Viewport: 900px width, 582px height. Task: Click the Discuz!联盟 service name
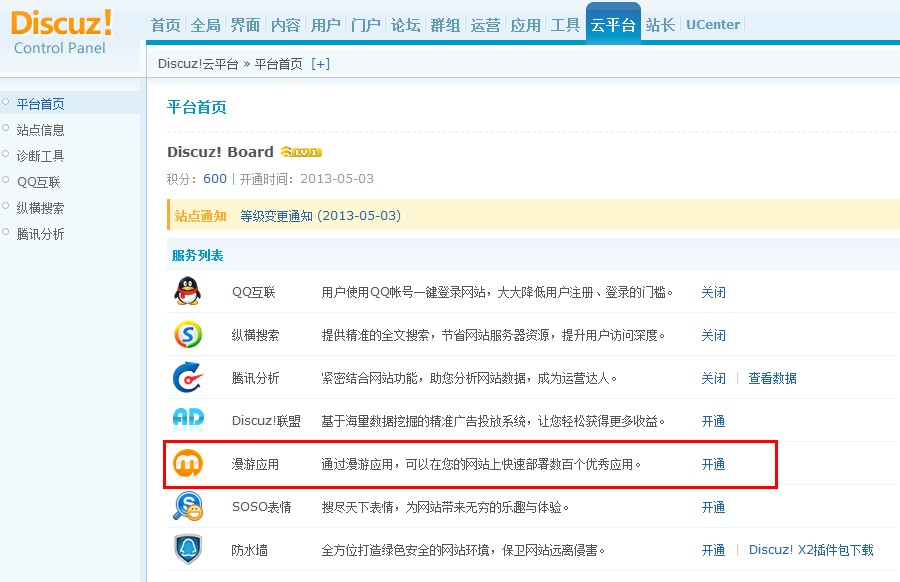pyautogui.click(x=266, y=421)
